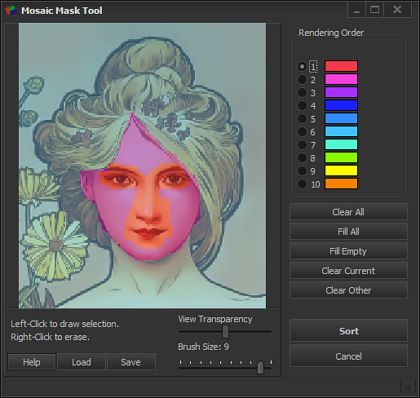Select rendering order radio button 3
The image size is (420, 398).
click(x=302, y=92)
